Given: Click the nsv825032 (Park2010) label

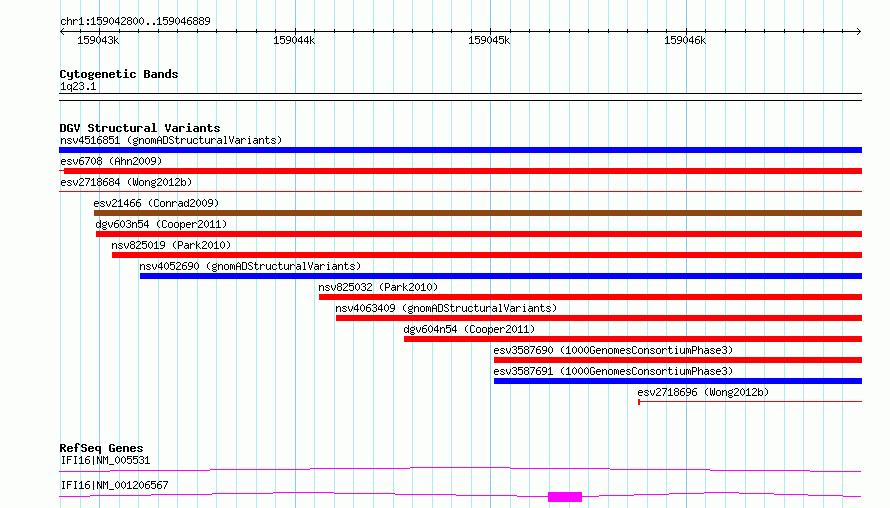Looking at the screenshot, I should pyautogui.click(x=378, y=287).
